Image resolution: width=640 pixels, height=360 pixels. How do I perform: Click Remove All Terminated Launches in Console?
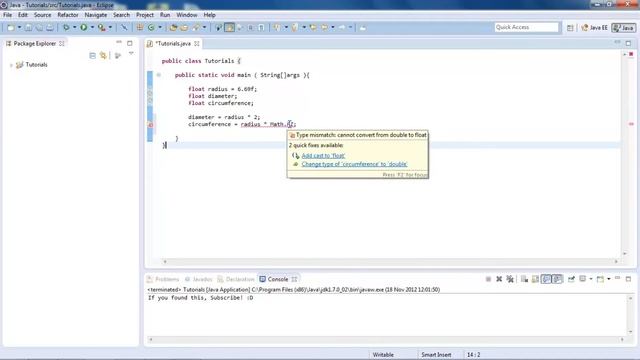(510, 279)
